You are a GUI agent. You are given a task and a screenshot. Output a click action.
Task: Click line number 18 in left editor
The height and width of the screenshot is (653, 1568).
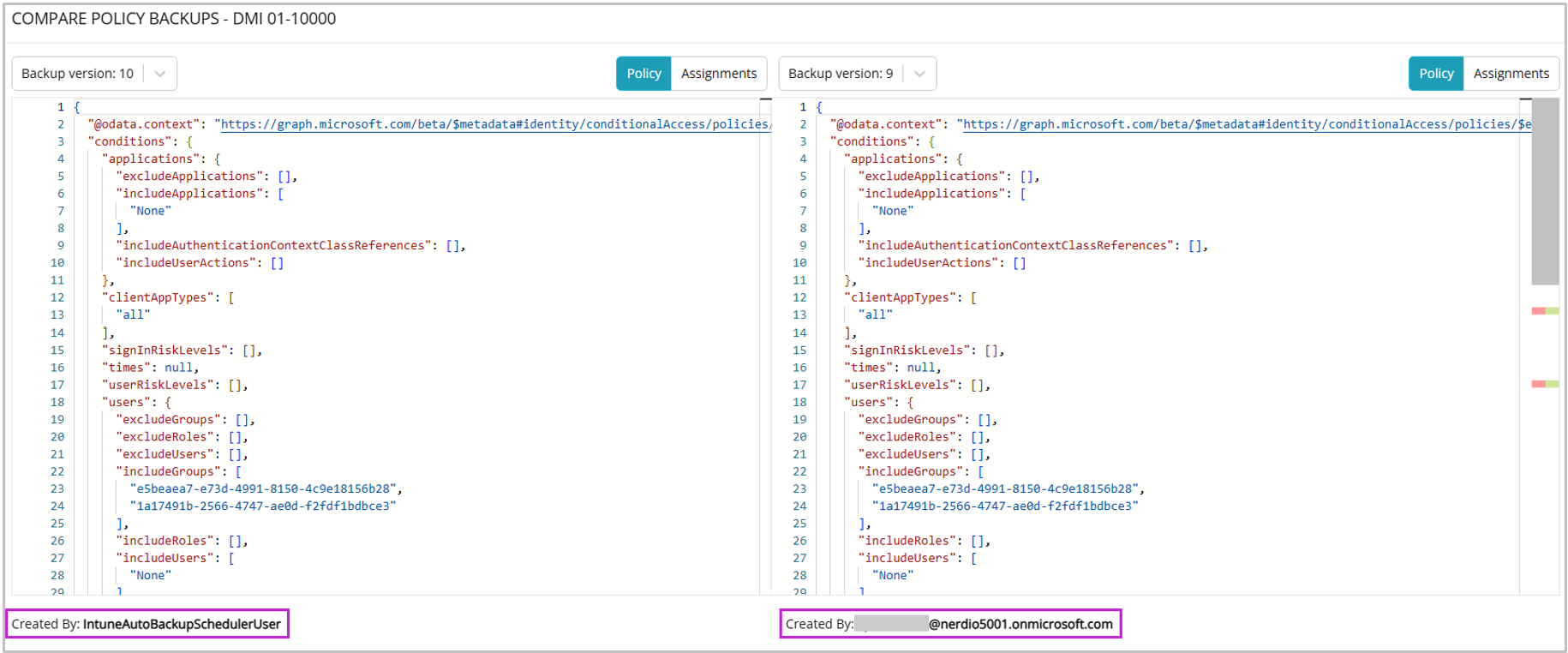[57, 402]
